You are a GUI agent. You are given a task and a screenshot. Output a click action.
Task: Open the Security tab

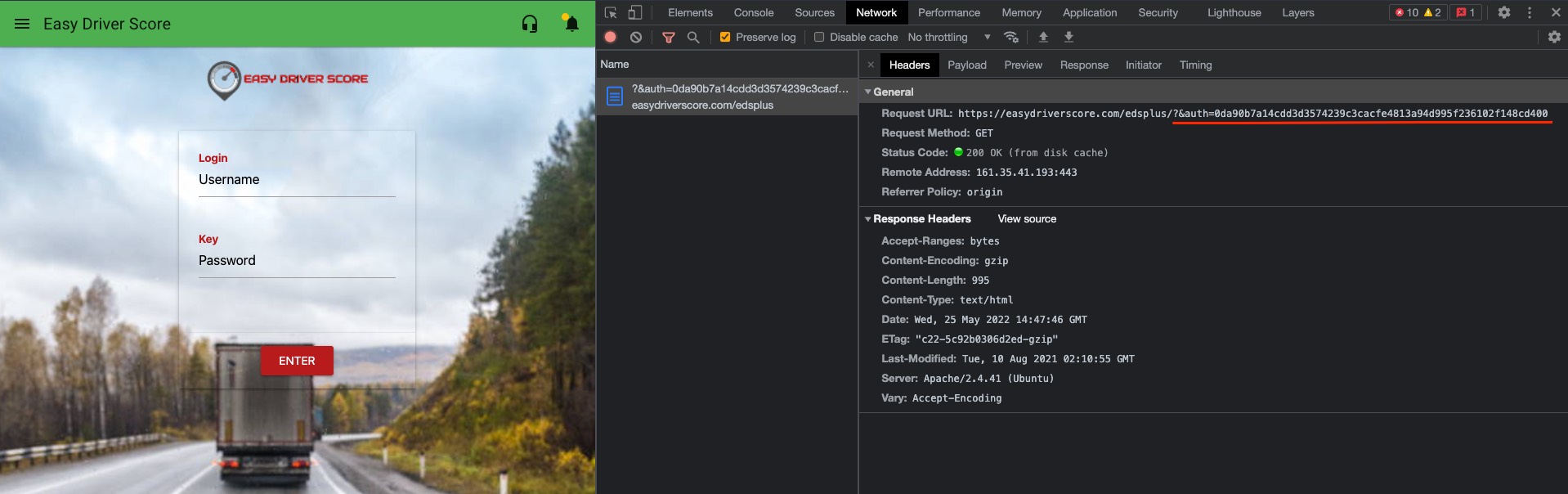[1158, 12]
